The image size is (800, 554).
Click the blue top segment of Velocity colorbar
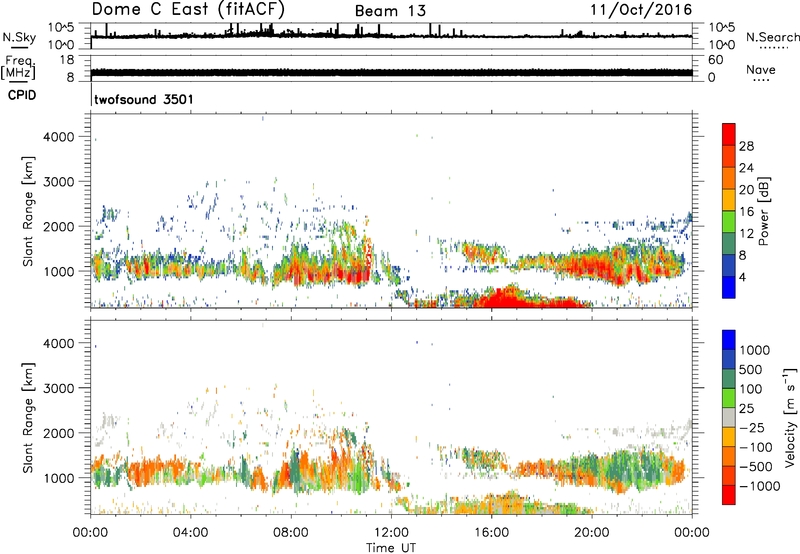click(x=729, y=340)
